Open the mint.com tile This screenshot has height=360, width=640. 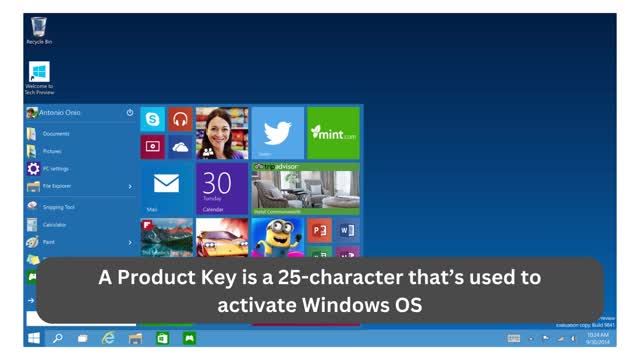click(x=333, y=133)
